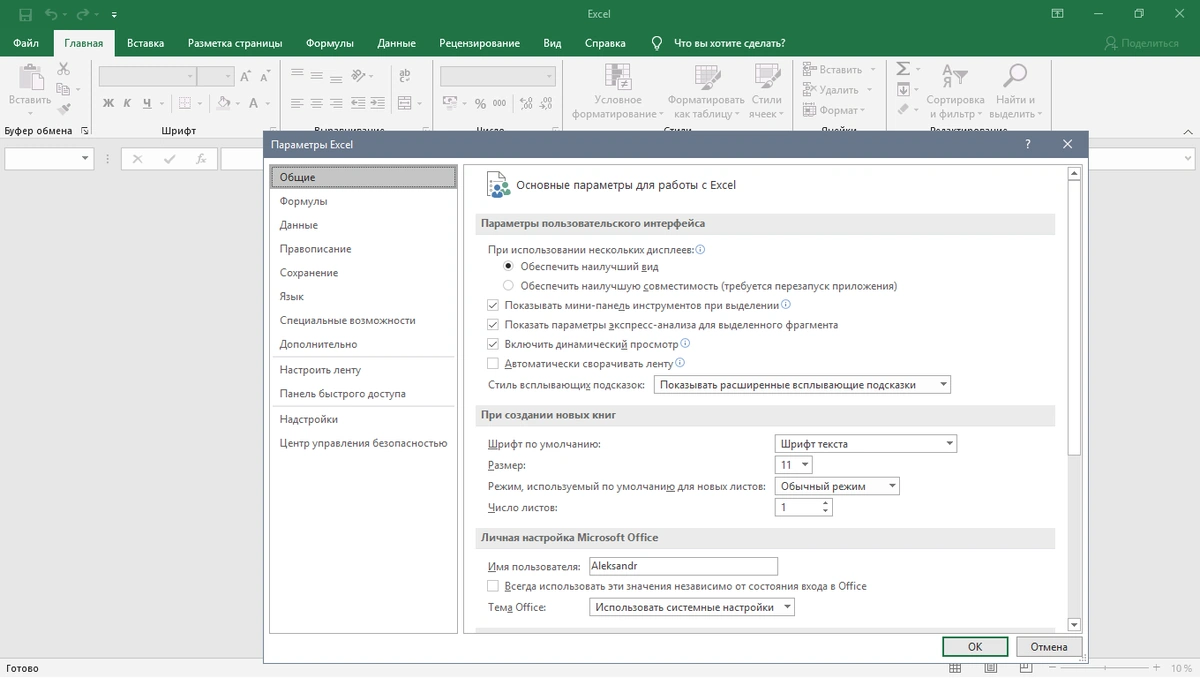Open the ribbon number format combo box

click(498, 76)
